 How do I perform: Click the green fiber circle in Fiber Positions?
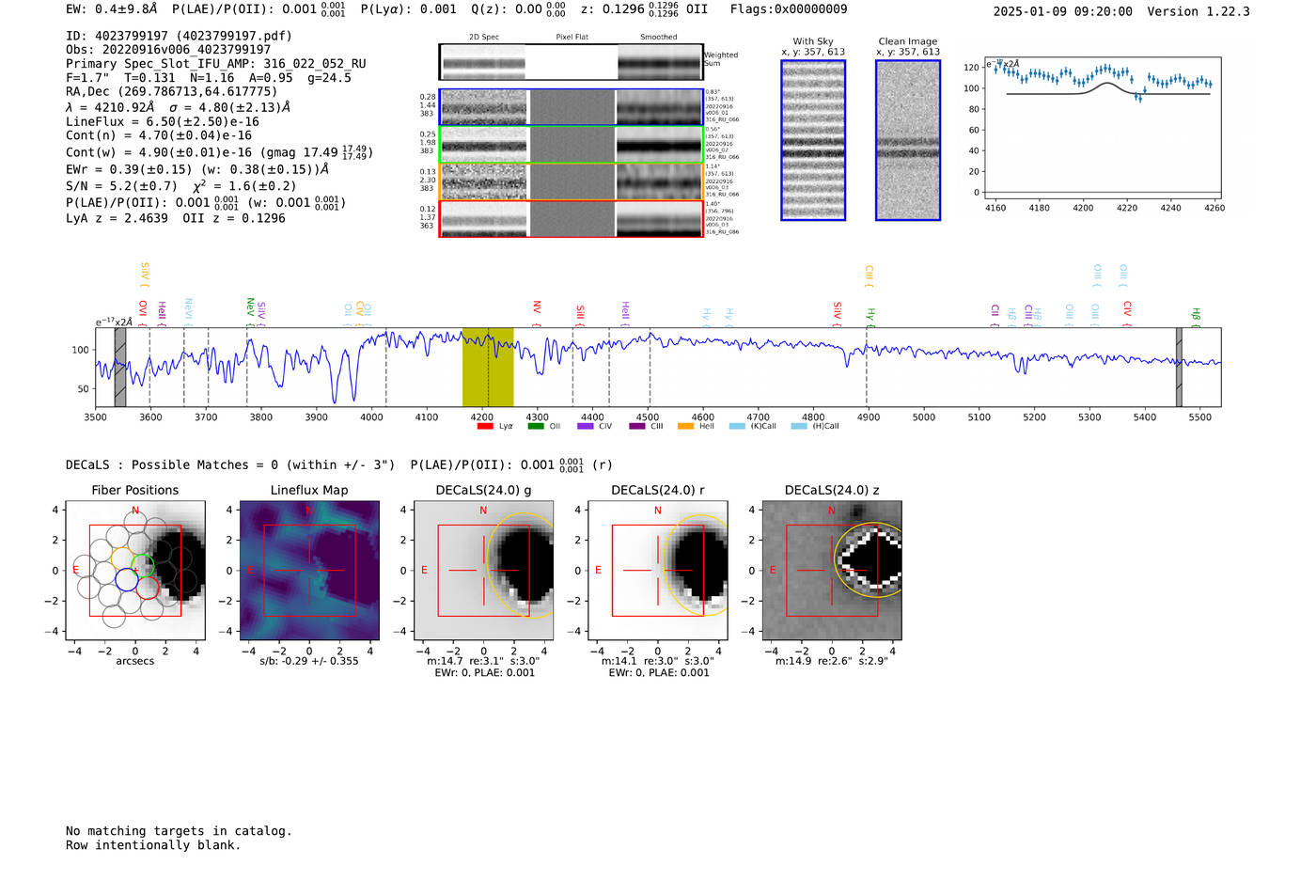click(x=143, y=566)
